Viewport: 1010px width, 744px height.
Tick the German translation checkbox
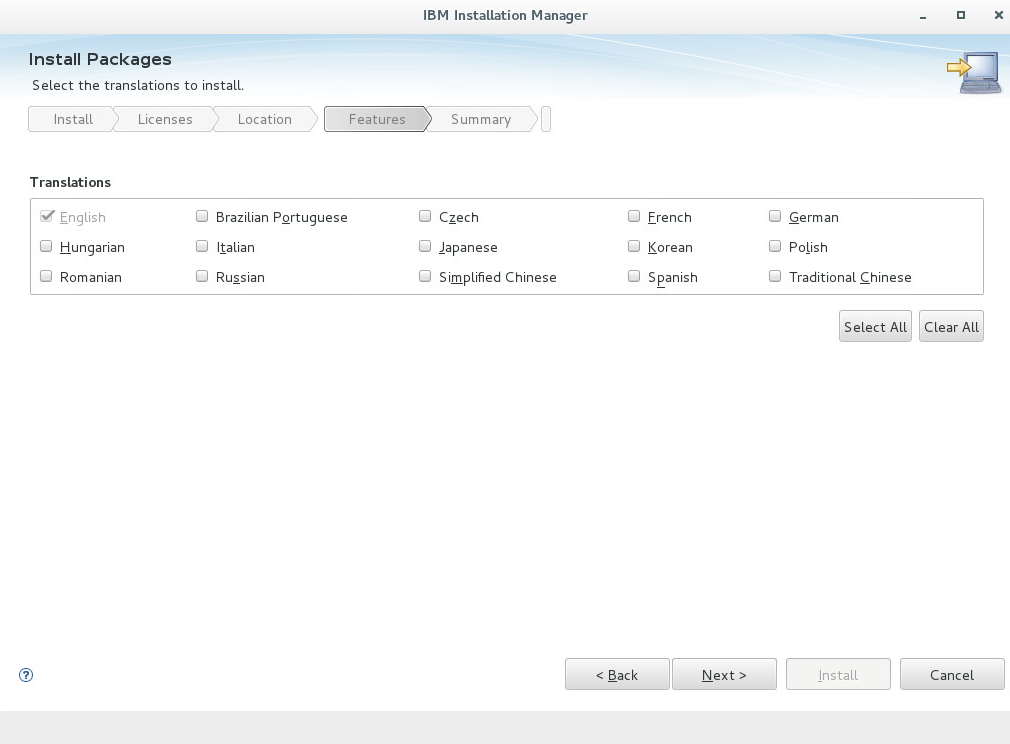(775, 216)
